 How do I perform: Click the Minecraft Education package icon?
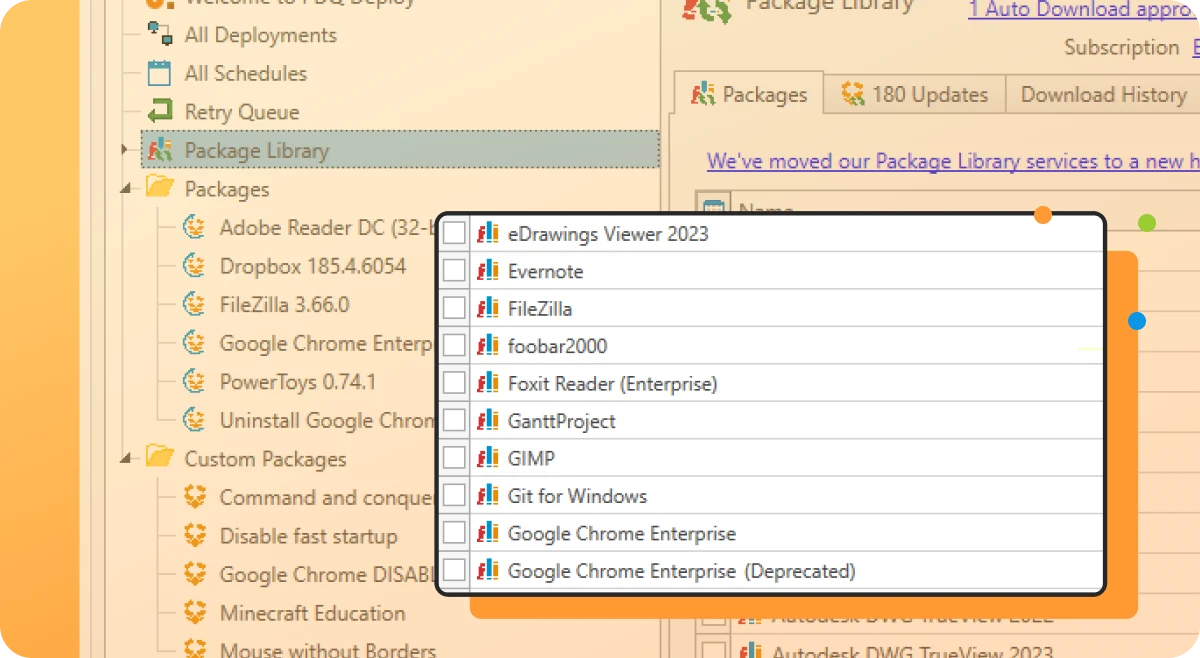(194, 613)
